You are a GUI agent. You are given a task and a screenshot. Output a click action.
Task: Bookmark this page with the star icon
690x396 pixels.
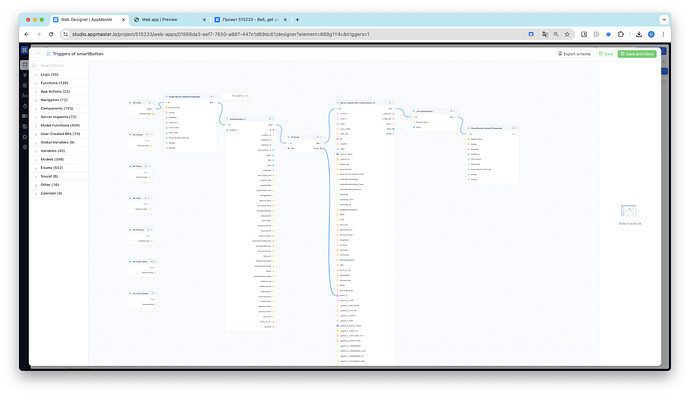[x=567, y=34]
